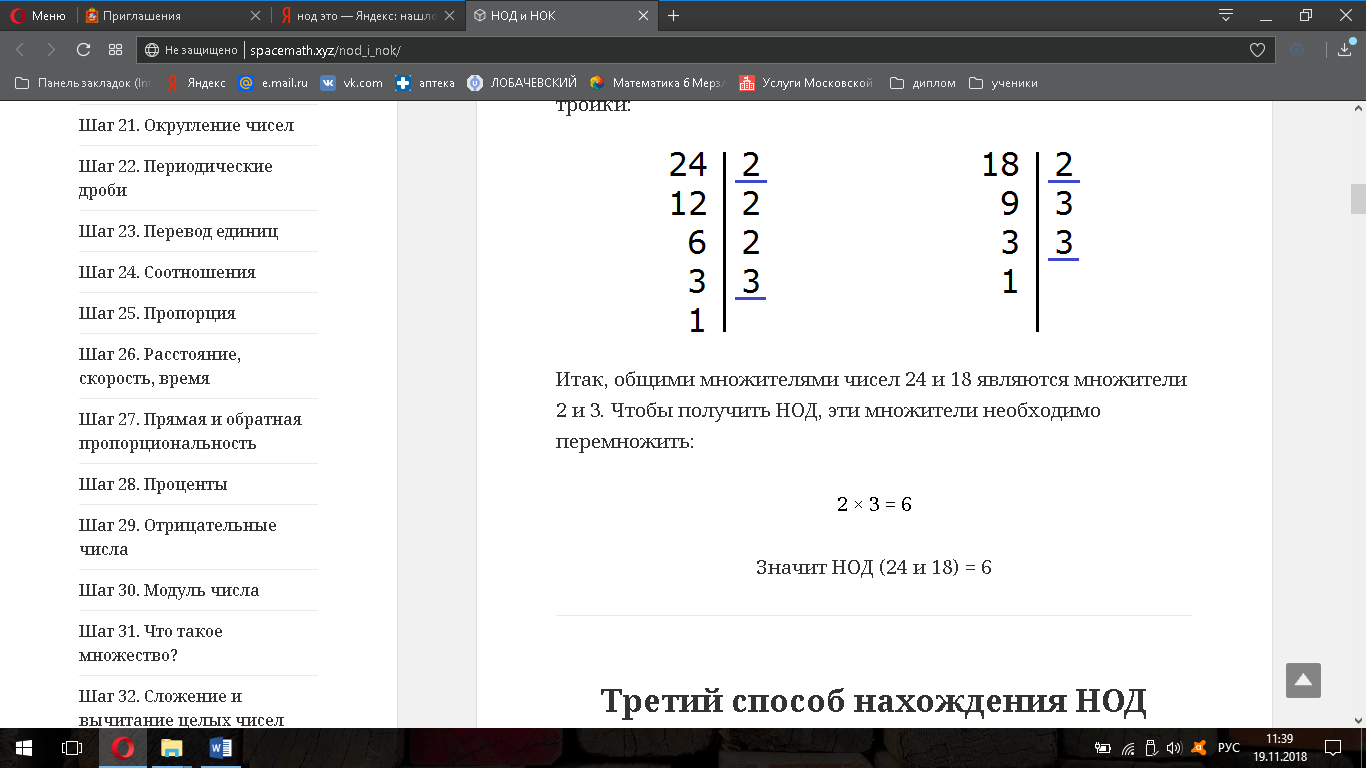This screenshot has width=1366, height=768.
Task: Click the 18 factorization image
Action: [x=1030, y=240]
